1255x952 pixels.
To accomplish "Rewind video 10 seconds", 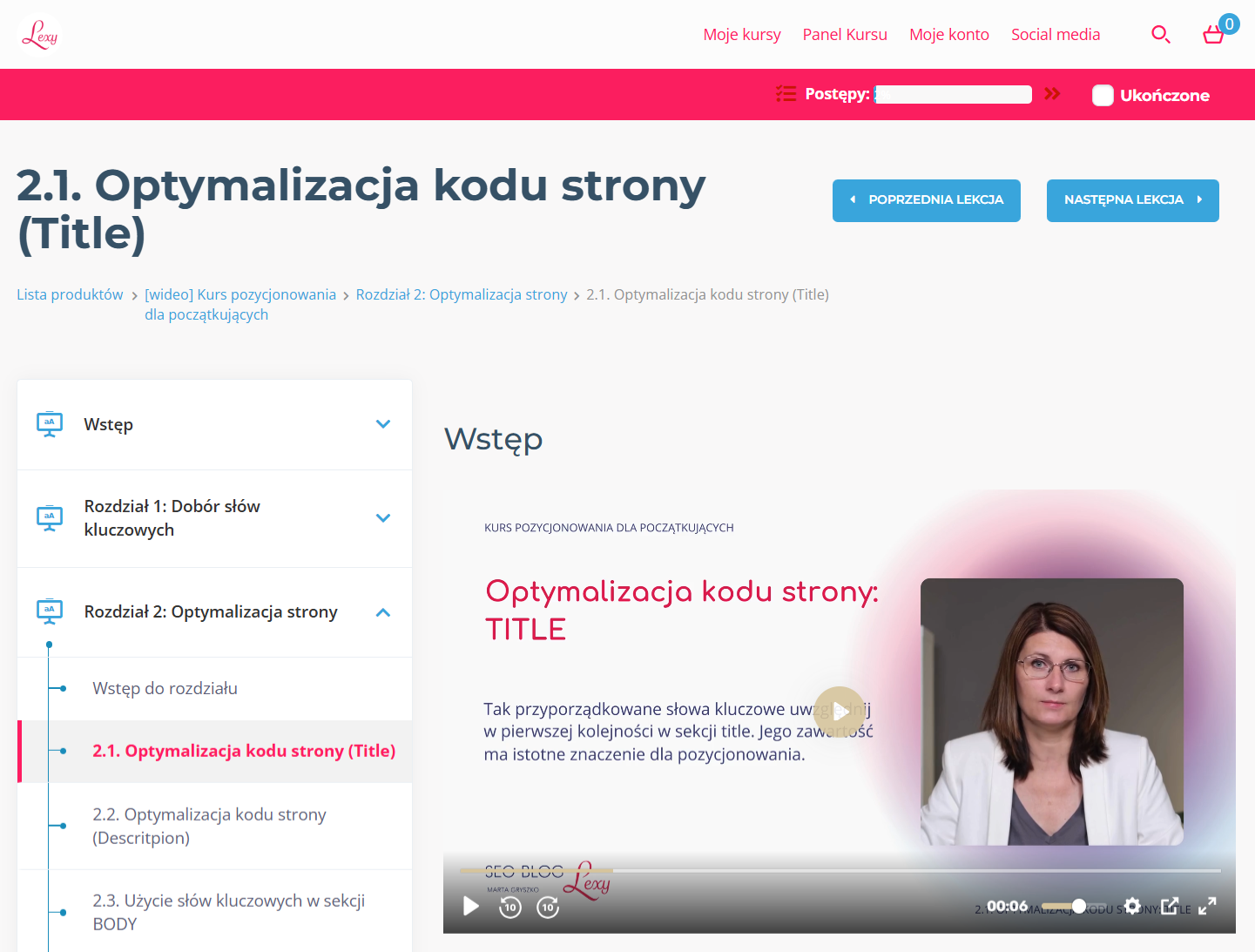I will 510,908.
